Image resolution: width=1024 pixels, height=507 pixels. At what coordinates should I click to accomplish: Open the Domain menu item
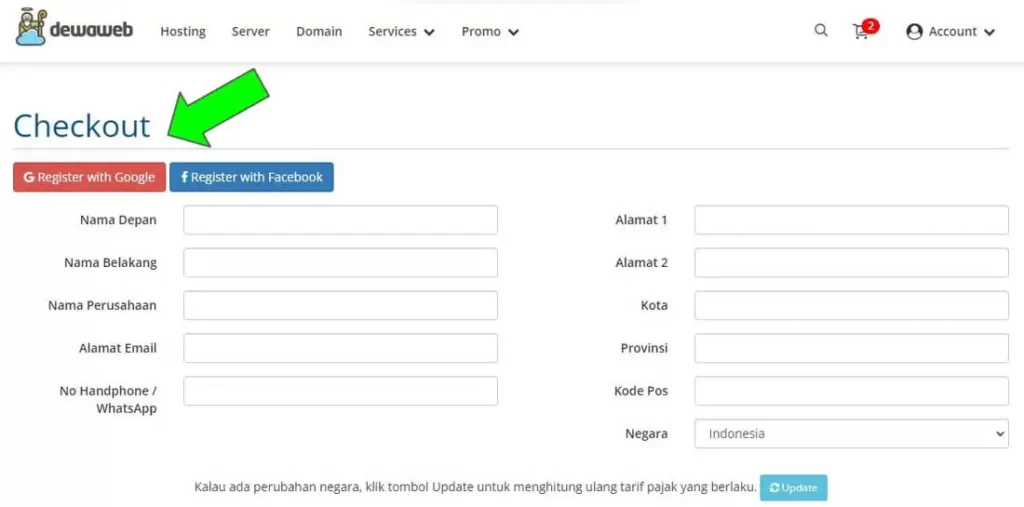[319, 31]
